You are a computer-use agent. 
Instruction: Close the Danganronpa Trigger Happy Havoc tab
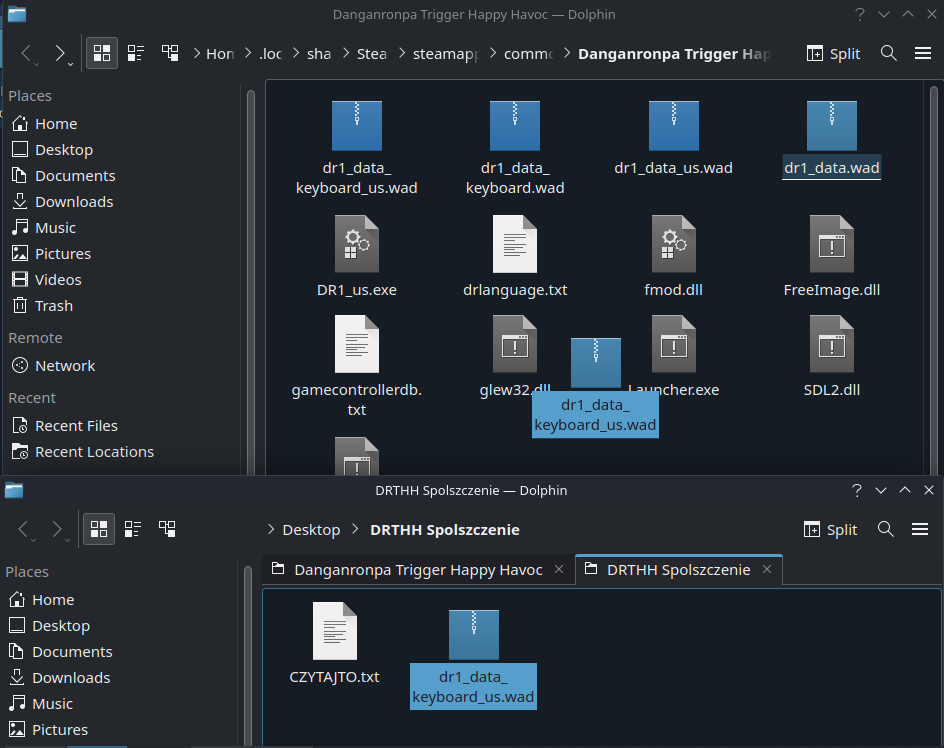[559, 569]
